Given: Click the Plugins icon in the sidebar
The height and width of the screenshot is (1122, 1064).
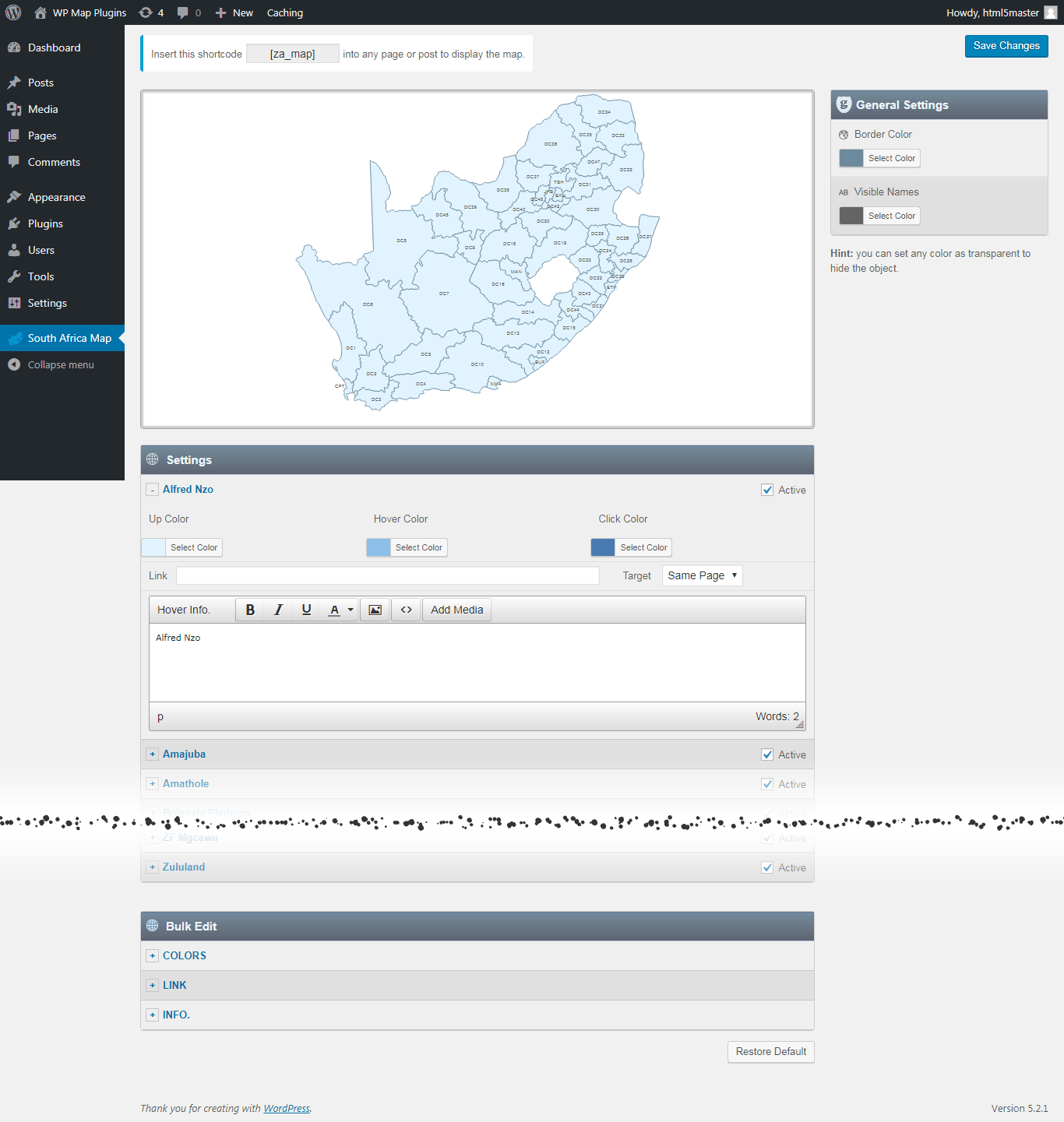Looking at the screenshot, I should click(x=14, y=223).
